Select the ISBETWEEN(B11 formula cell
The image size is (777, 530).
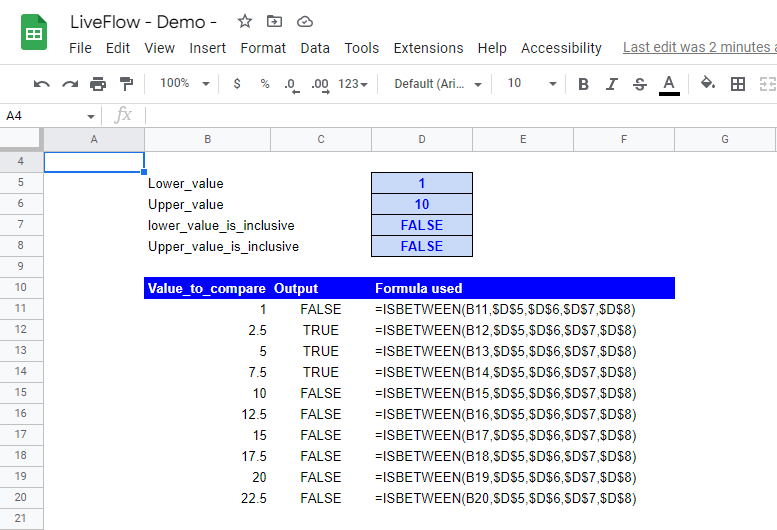(x=505, y=309)
